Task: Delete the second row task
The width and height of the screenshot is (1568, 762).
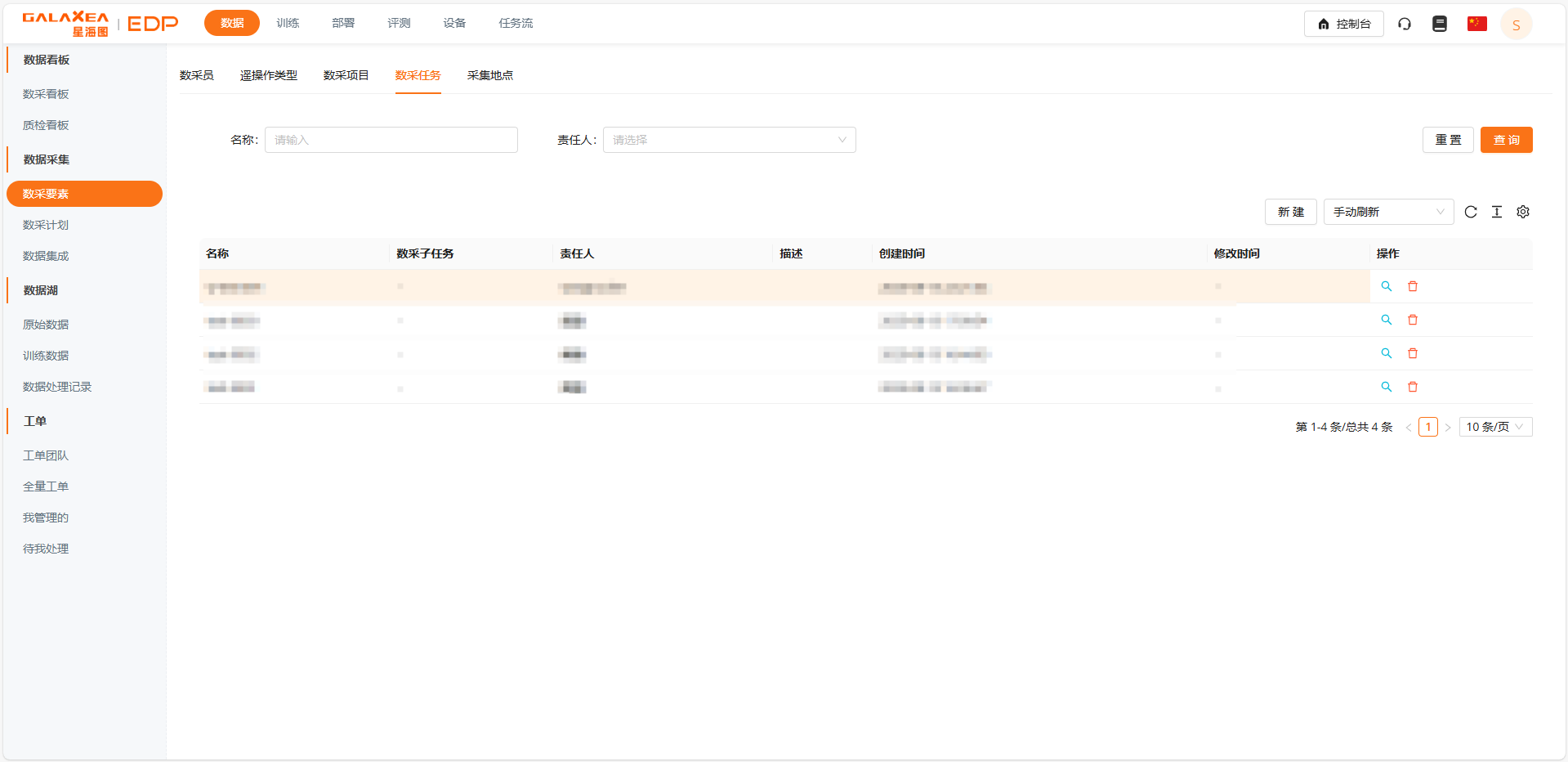Action: 1413,320
